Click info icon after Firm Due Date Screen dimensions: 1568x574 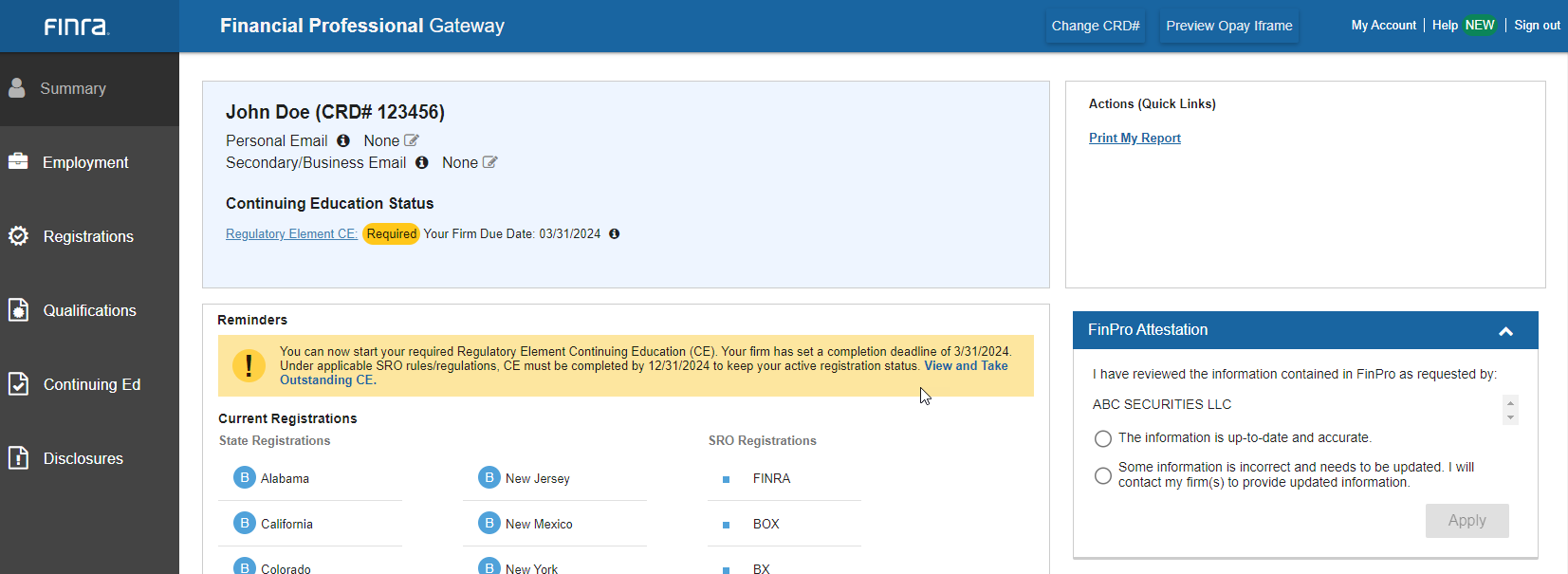pos(615,233)
